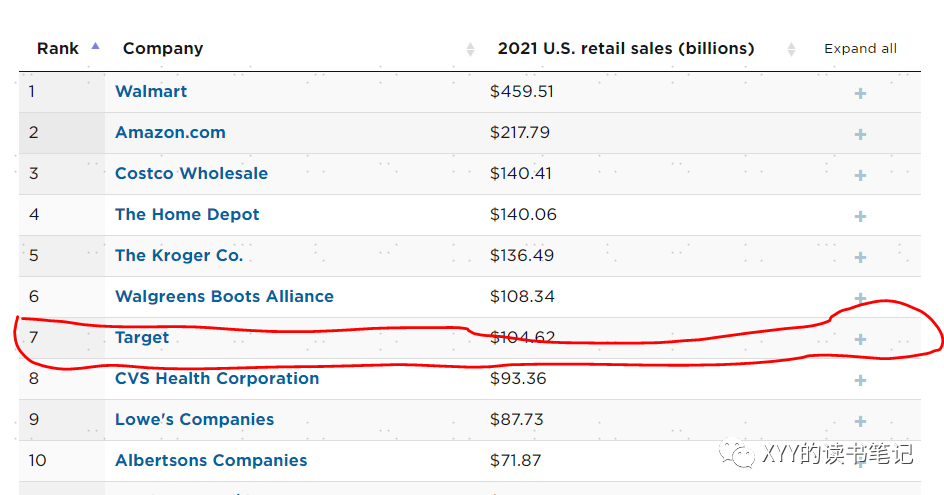Expand CVS Health Corporation row plus icon
Image resolution: width=944 pixels, height=495 pixels.
[x=860, y=381]
